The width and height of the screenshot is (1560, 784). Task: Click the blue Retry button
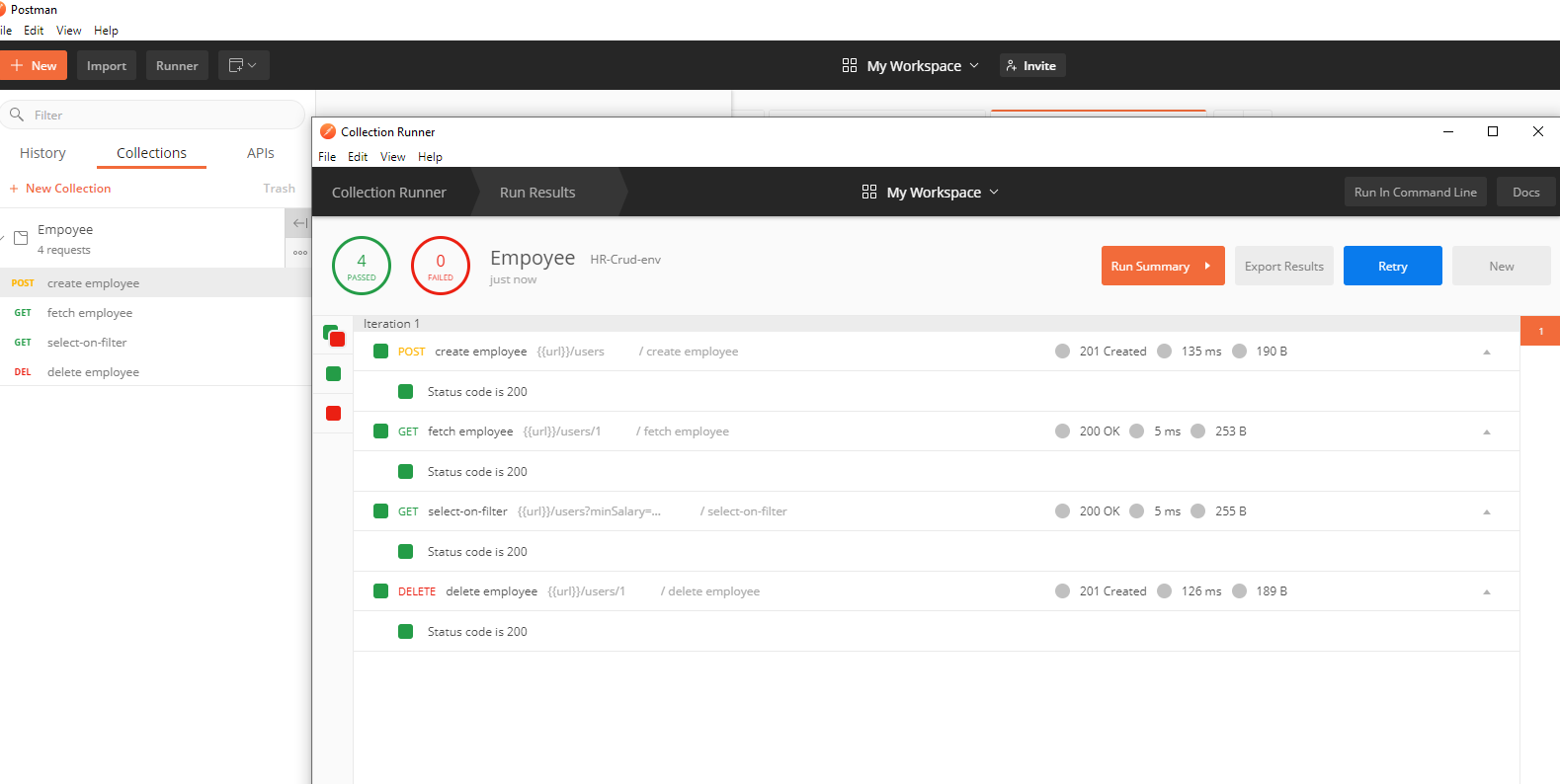[1393, 266]
